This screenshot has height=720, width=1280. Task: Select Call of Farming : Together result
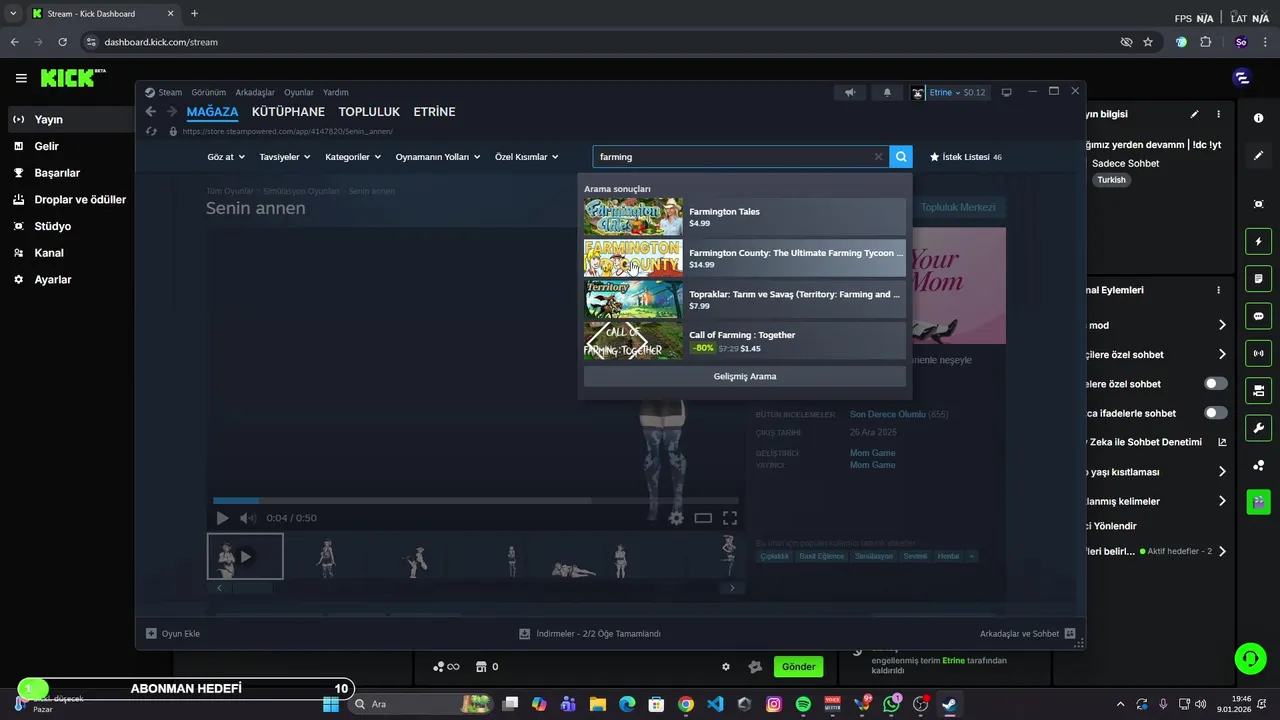(745, 341)
